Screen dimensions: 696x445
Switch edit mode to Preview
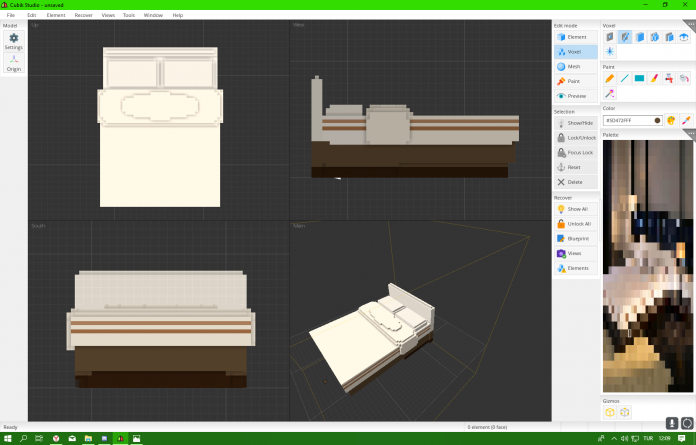point(576,96)
